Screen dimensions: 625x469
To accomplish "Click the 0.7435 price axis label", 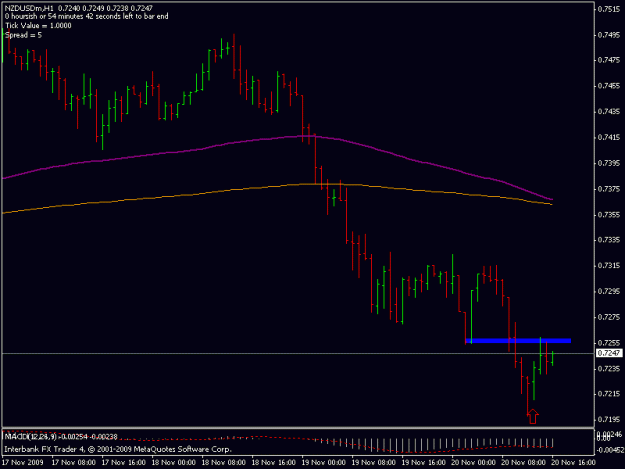I will coord(609,112).
